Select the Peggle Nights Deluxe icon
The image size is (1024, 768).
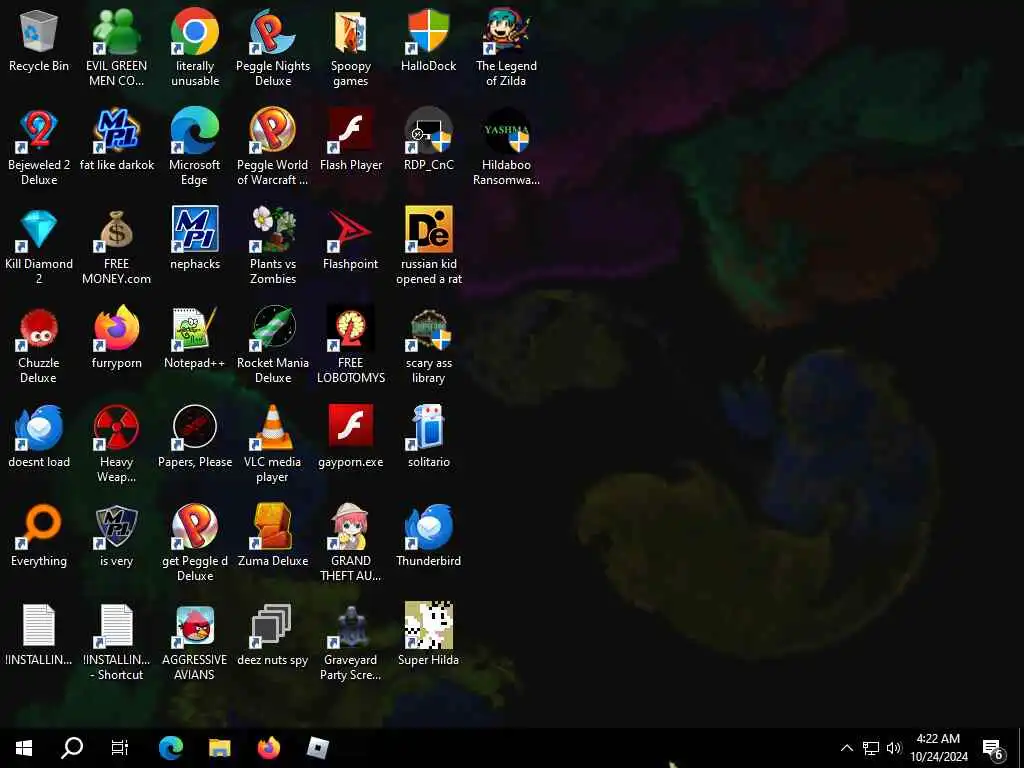click(x=272, y=48)
